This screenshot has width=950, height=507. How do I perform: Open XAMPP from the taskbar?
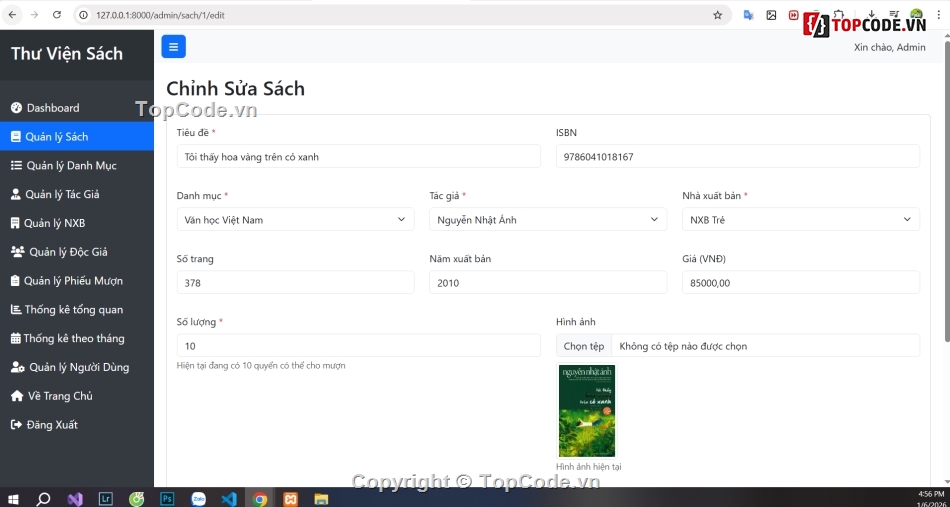click(x=291, y=499)
